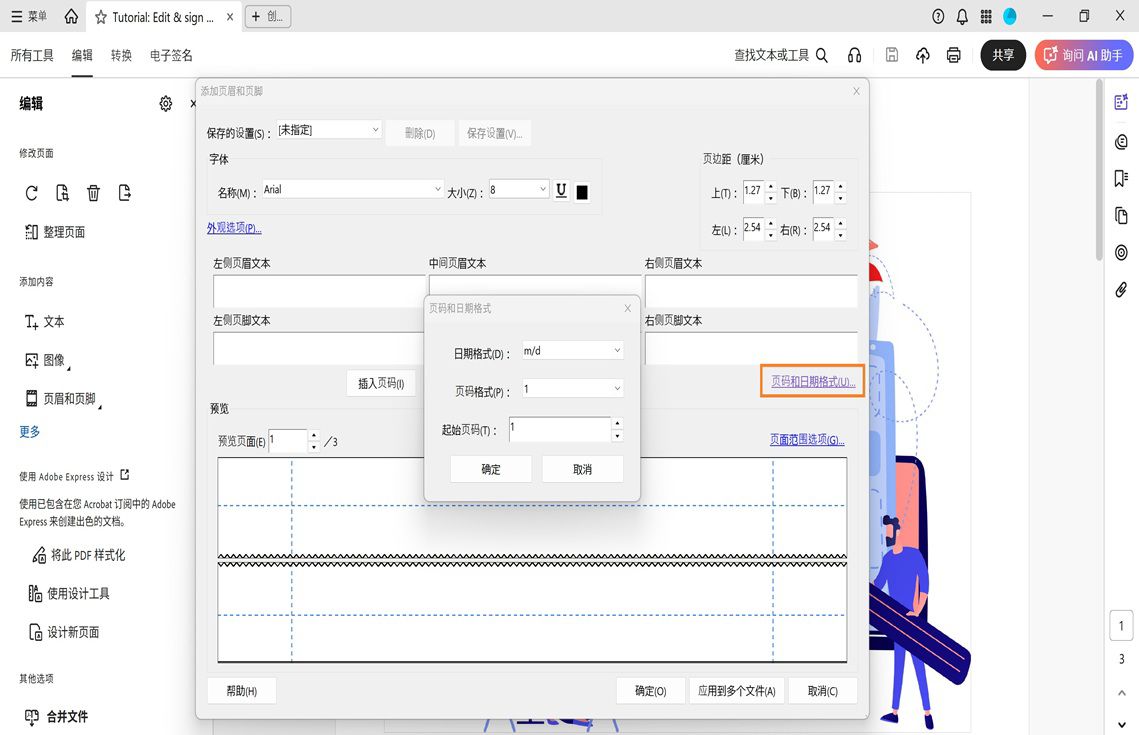Viewport: 1139px width, 735px height.
Task: Click the print icon in the top toolbar
Action: coord(953,55)
